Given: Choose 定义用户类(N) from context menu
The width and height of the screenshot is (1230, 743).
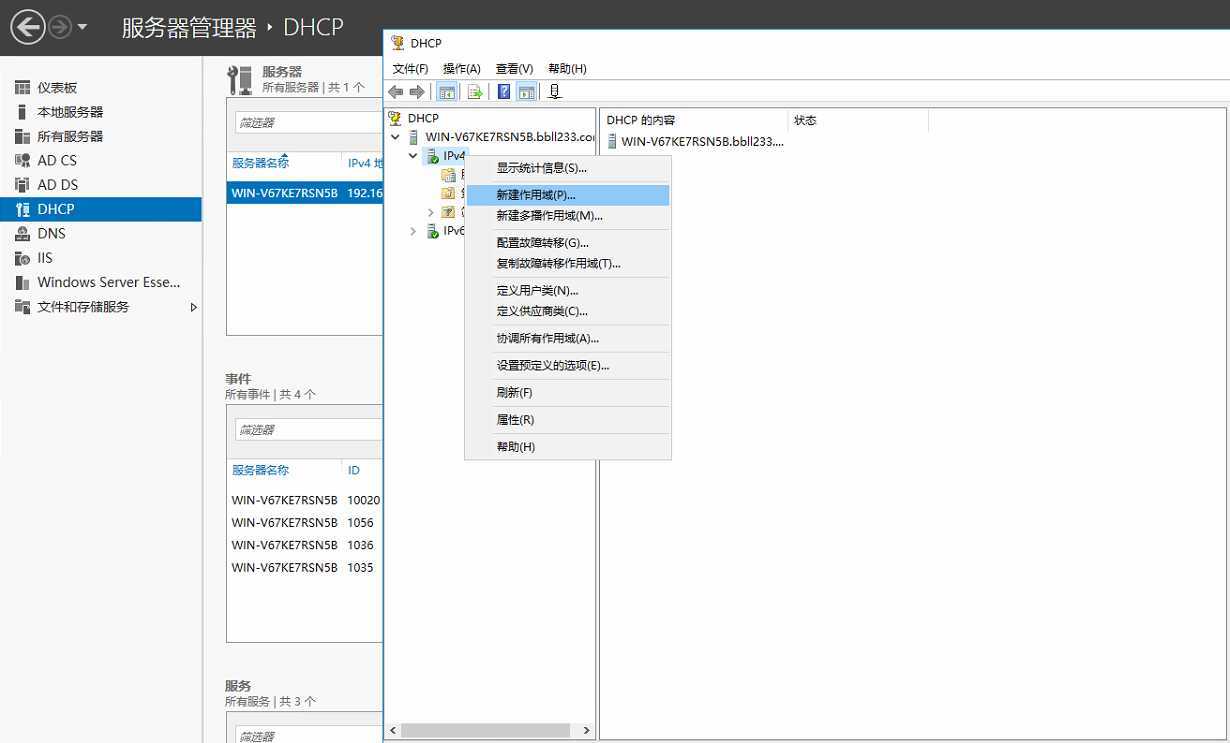Looking at the screenshot, I should tap(568, 291).
